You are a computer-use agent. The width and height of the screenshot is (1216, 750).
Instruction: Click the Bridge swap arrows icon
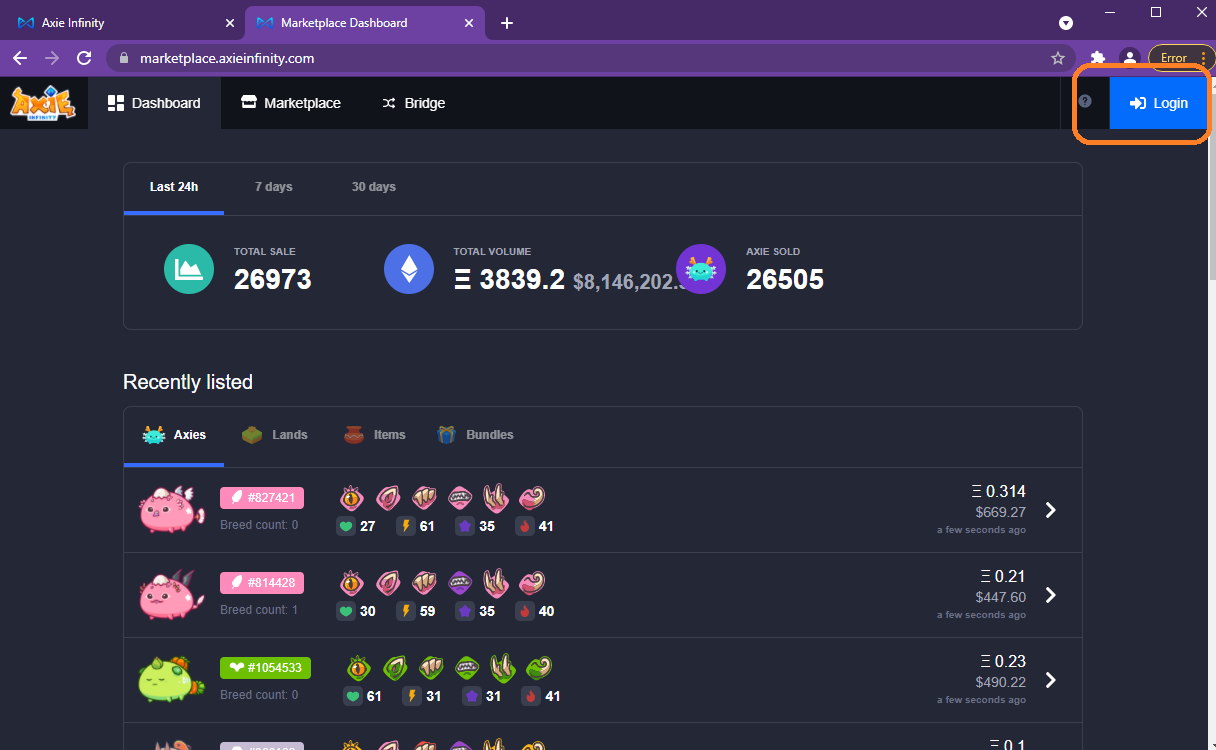point(388,102)
